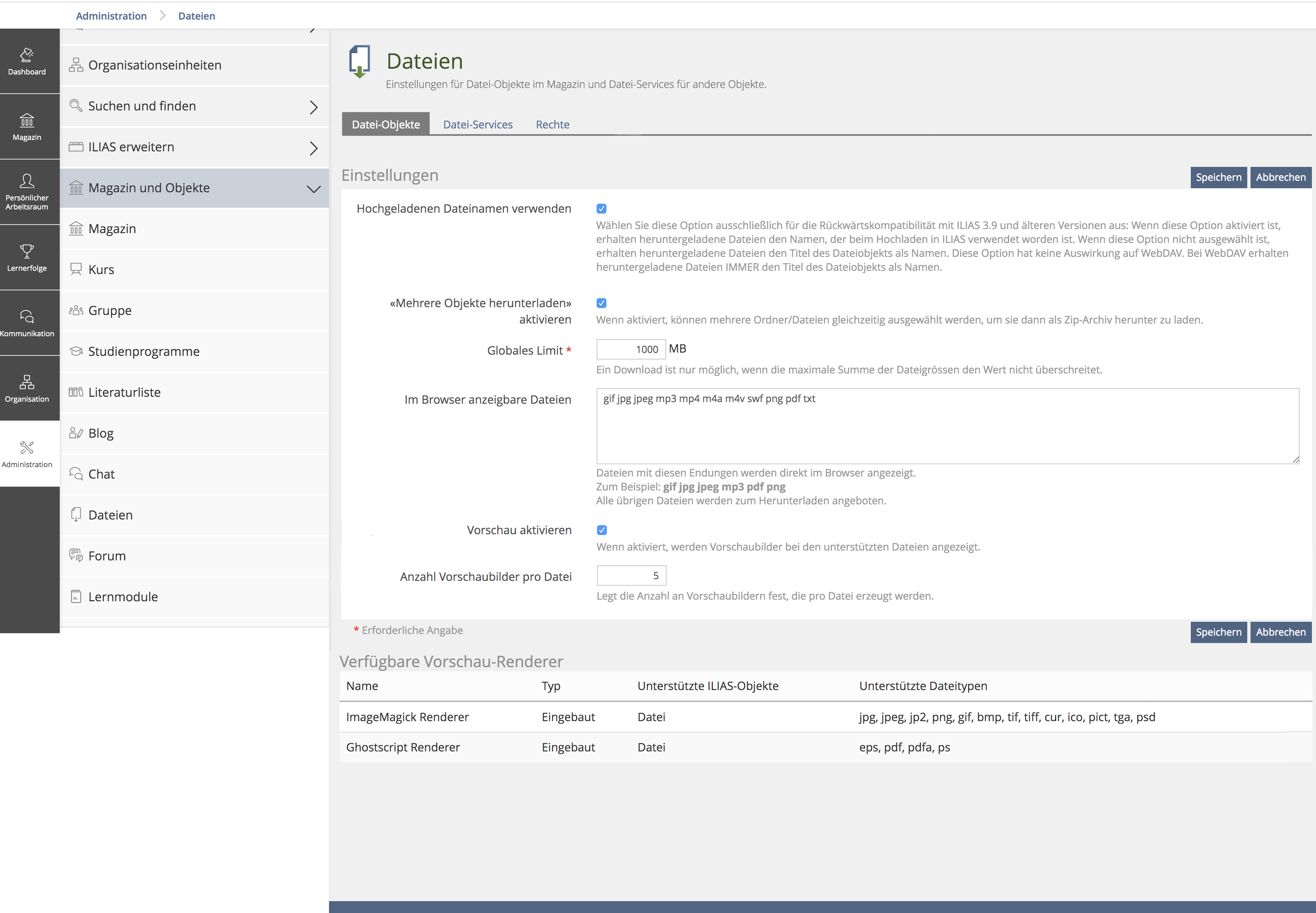Click the top Speichern button

pyautogui.click(x=1218, y=178)
